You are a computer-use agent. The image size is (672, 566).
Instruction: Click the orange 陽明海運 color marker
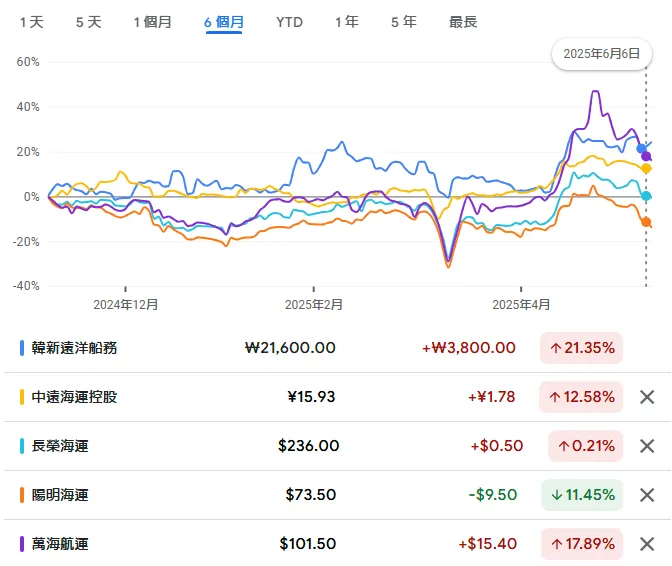tap(22, 495)
